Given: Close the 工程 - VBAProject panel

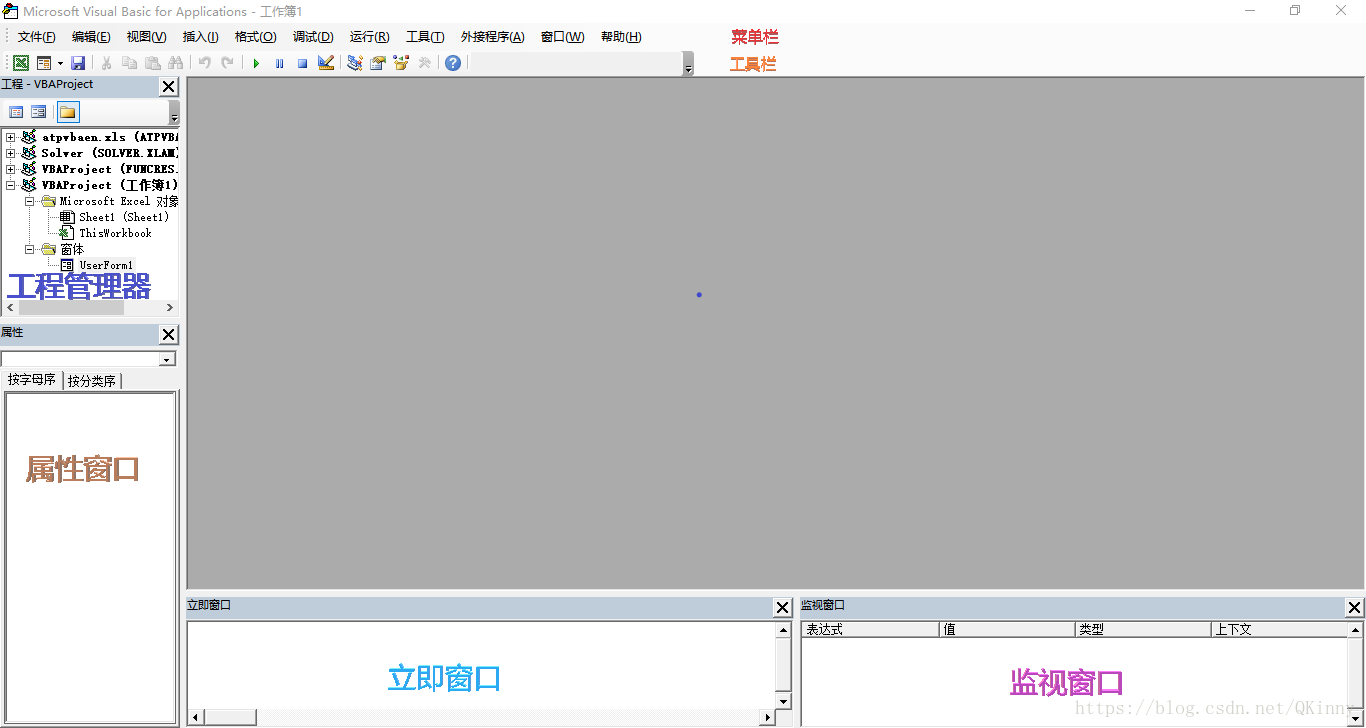Looking at the screenshot, I should [169, 87].
